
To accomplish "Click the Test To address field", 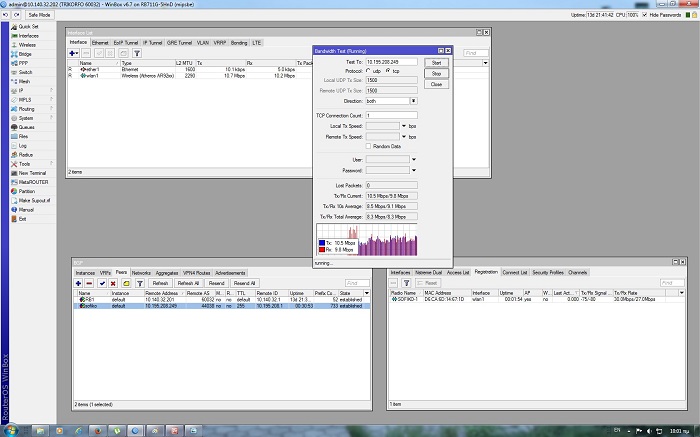I will point(390,61).
